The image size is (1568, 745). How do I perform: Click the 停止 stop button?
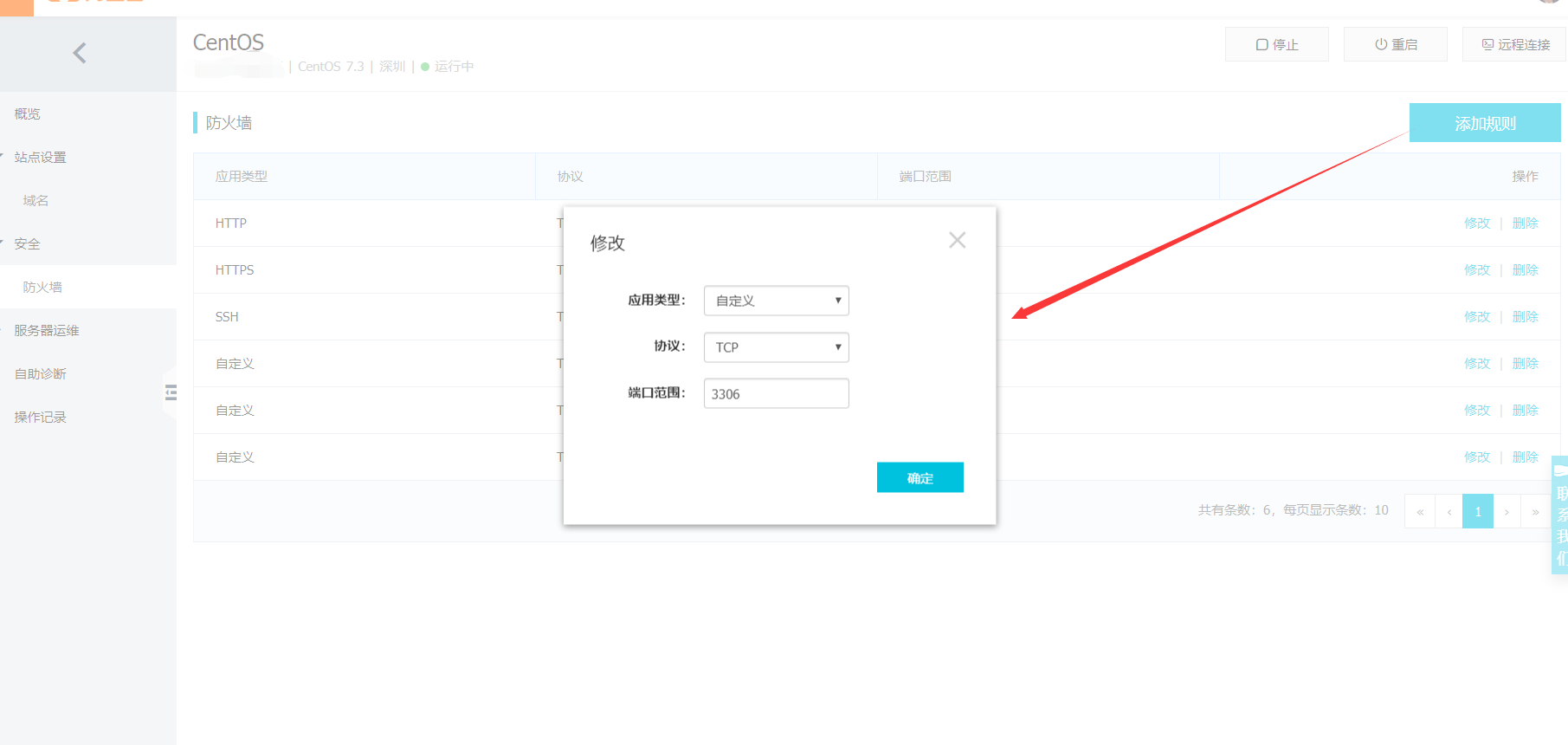(1277, 44)
